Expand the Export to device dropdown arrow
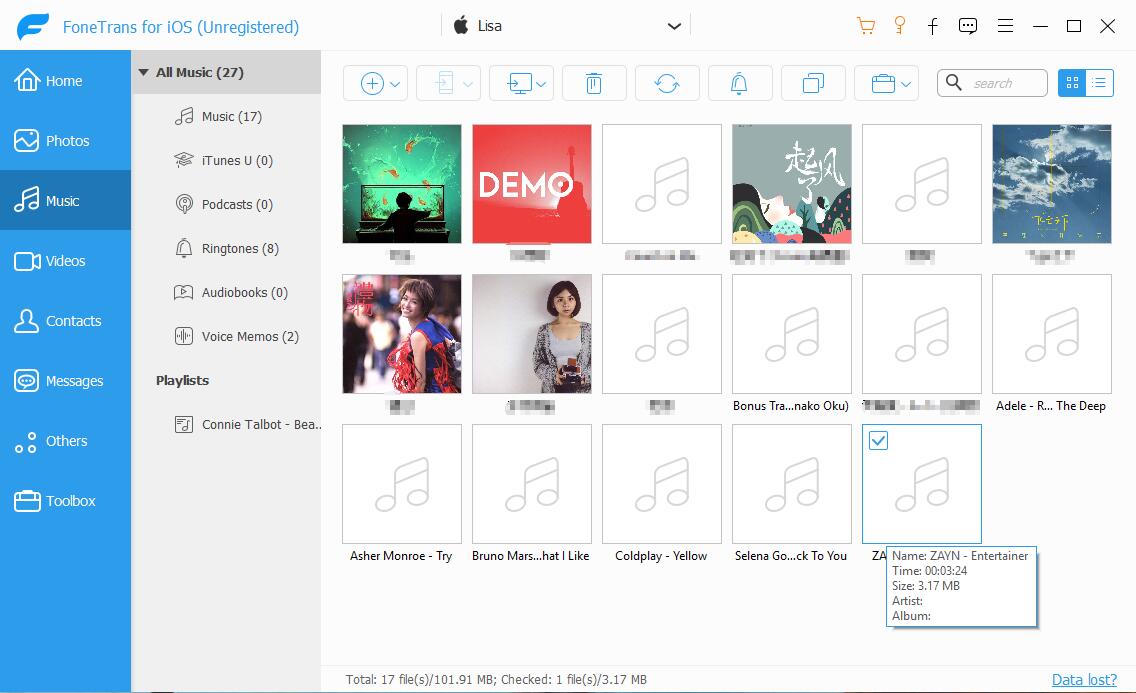The image size is (1136, 693). pyautogui.click(x=468, y=84)
